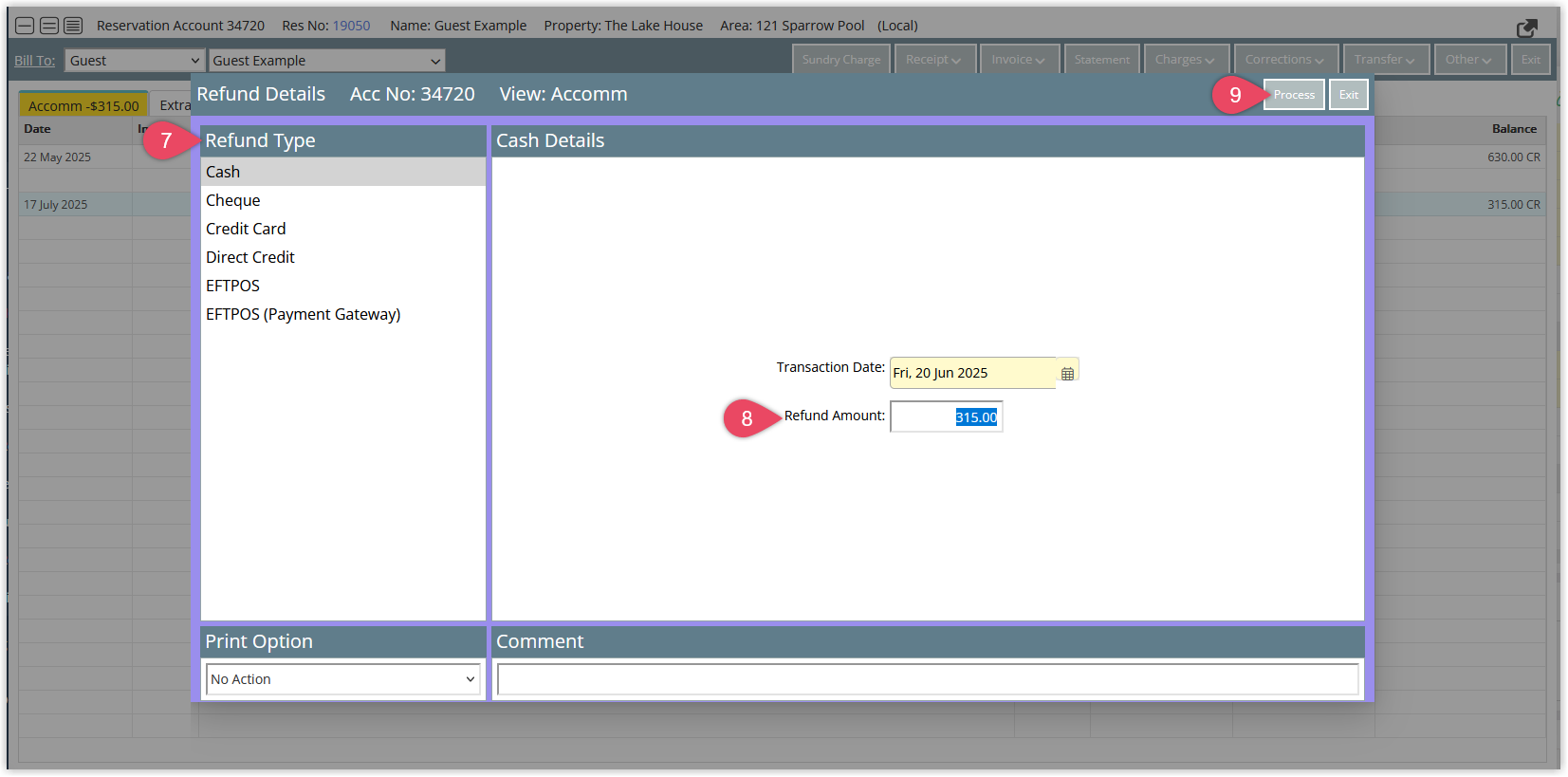Click the Process button
Image resolution: width=1568 pixels, height=777 pixels.
point(1294,95)
